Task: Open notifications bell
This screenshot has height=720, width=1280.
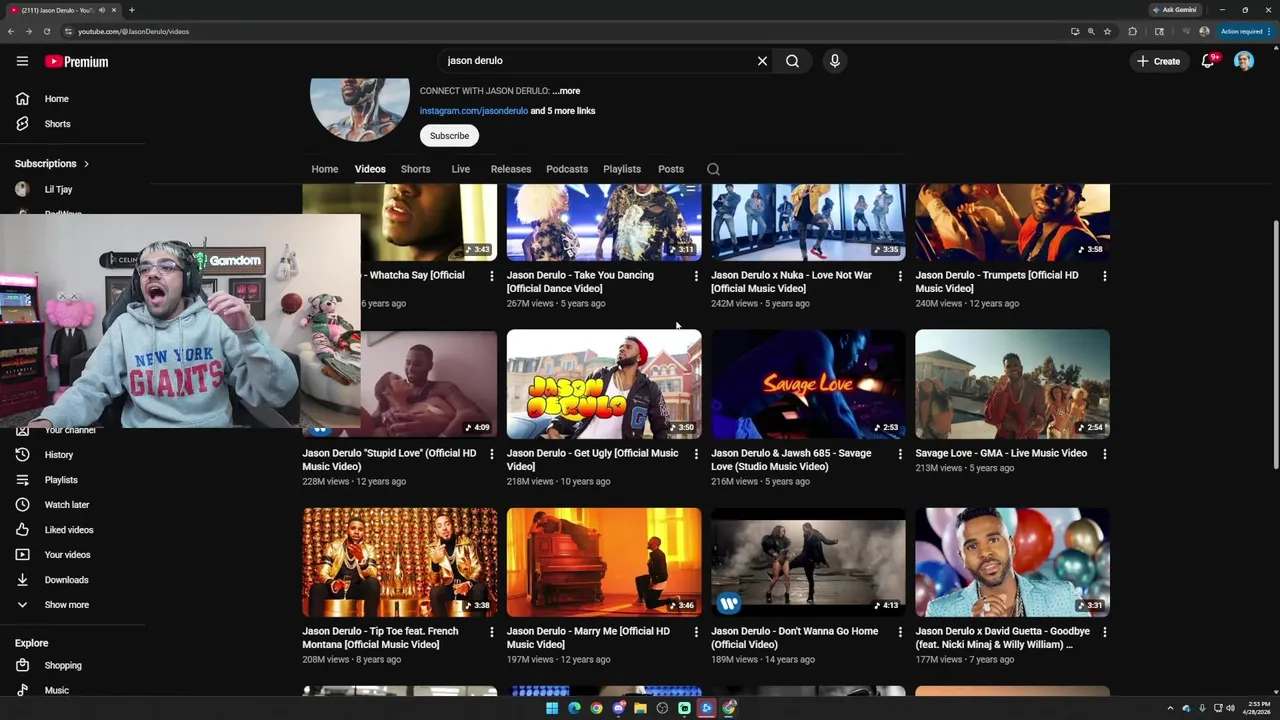Action: coord(1208,61)
